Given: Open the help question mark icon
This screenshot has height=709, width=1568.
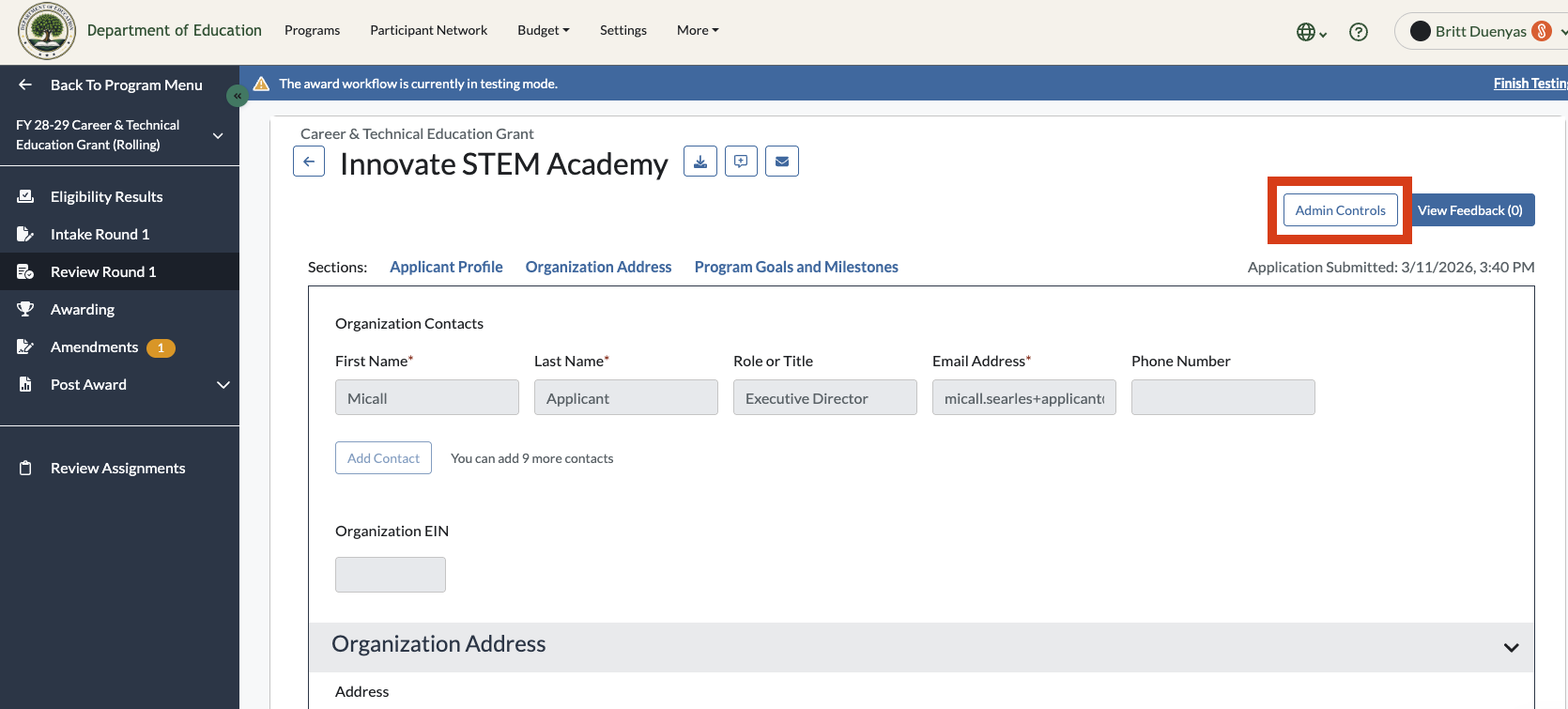Looking at the screenshot, I should pyautogui.click(x=1358, y=32).
